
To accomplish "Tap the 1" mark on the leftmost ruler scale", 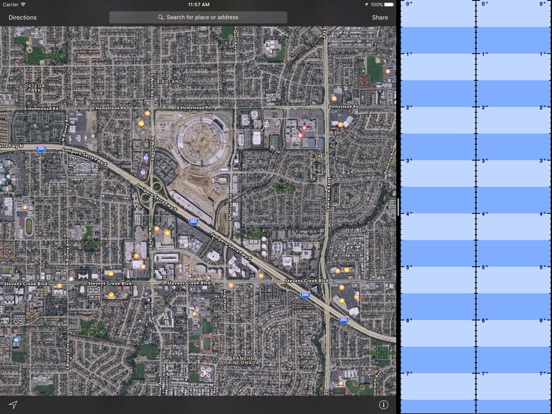I will [409, 54].
